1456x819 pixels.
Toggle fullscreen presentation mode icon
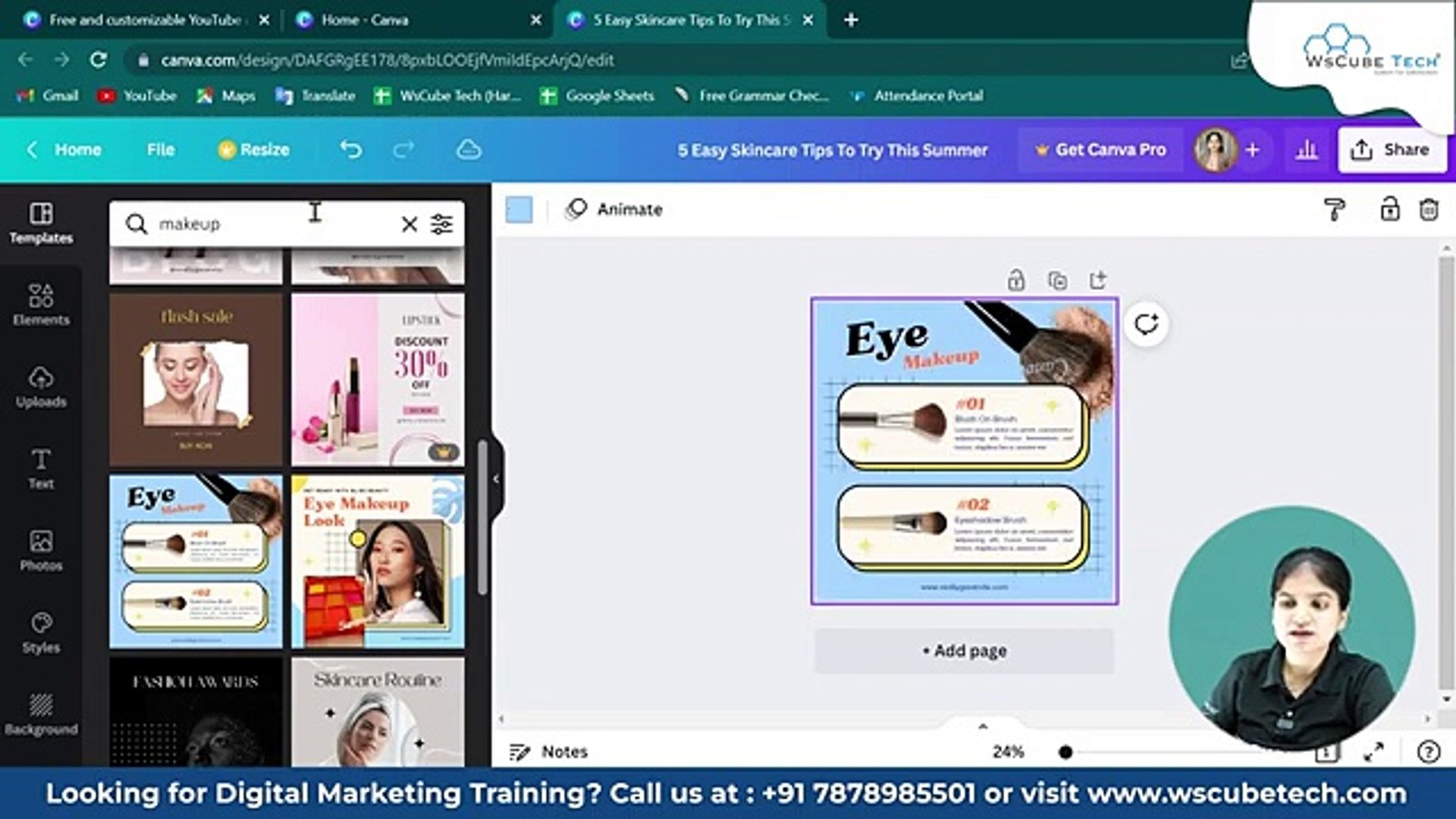(x=1373, y=752)
